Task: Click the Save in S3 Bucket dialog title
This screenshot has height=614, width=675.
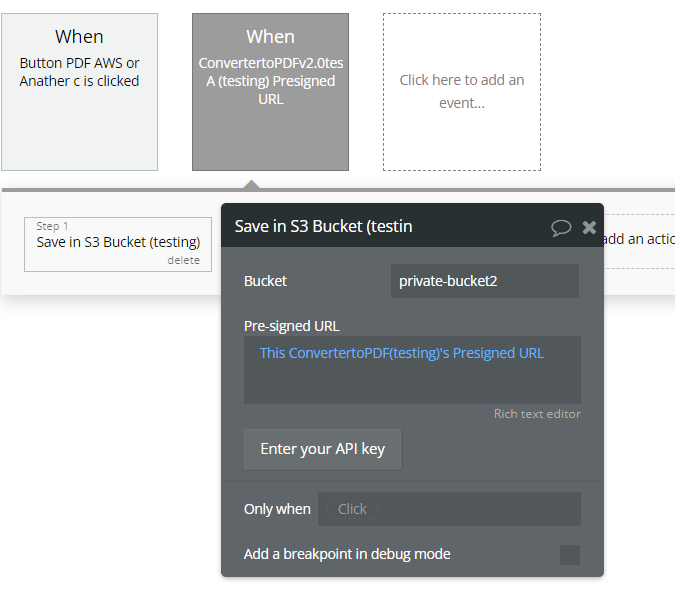Action: (x=324, y=227)
